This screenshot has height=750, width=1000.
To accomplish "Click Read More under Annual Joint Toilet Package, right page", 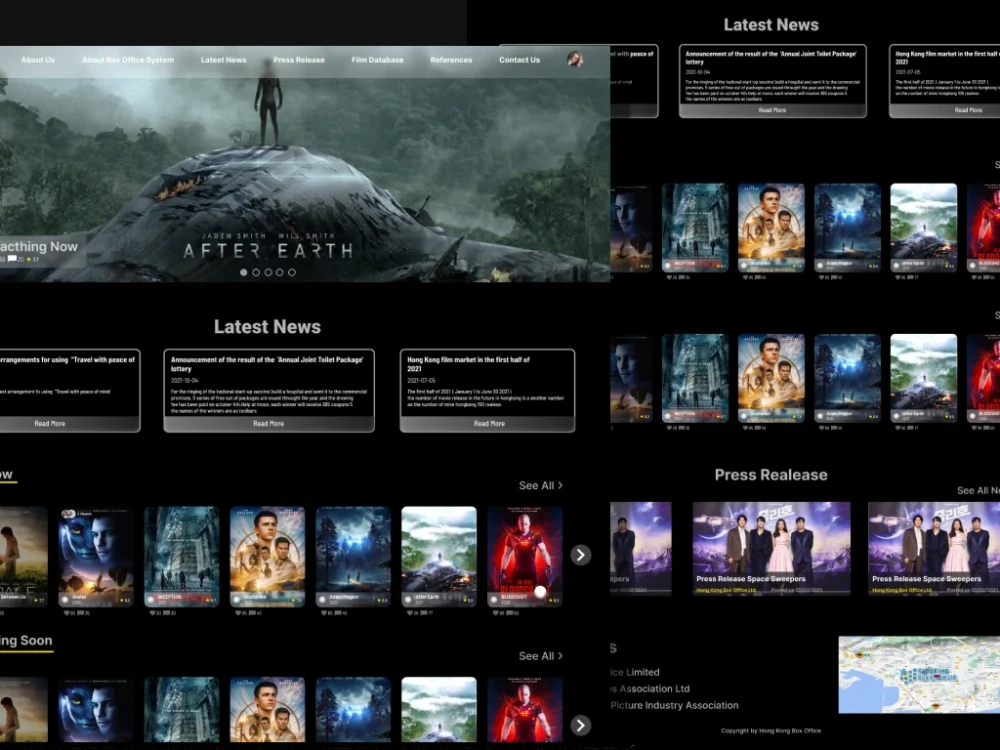I will click(x=772, y=110).
